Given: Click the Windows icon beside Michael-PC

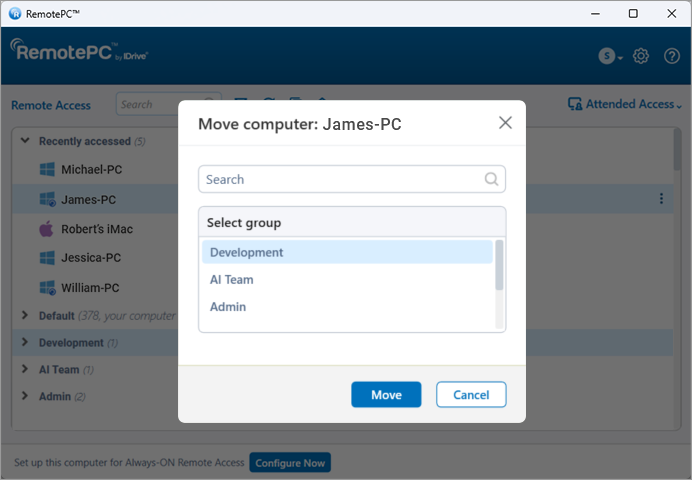Looking at the screenshot, I should pos(46,170).
